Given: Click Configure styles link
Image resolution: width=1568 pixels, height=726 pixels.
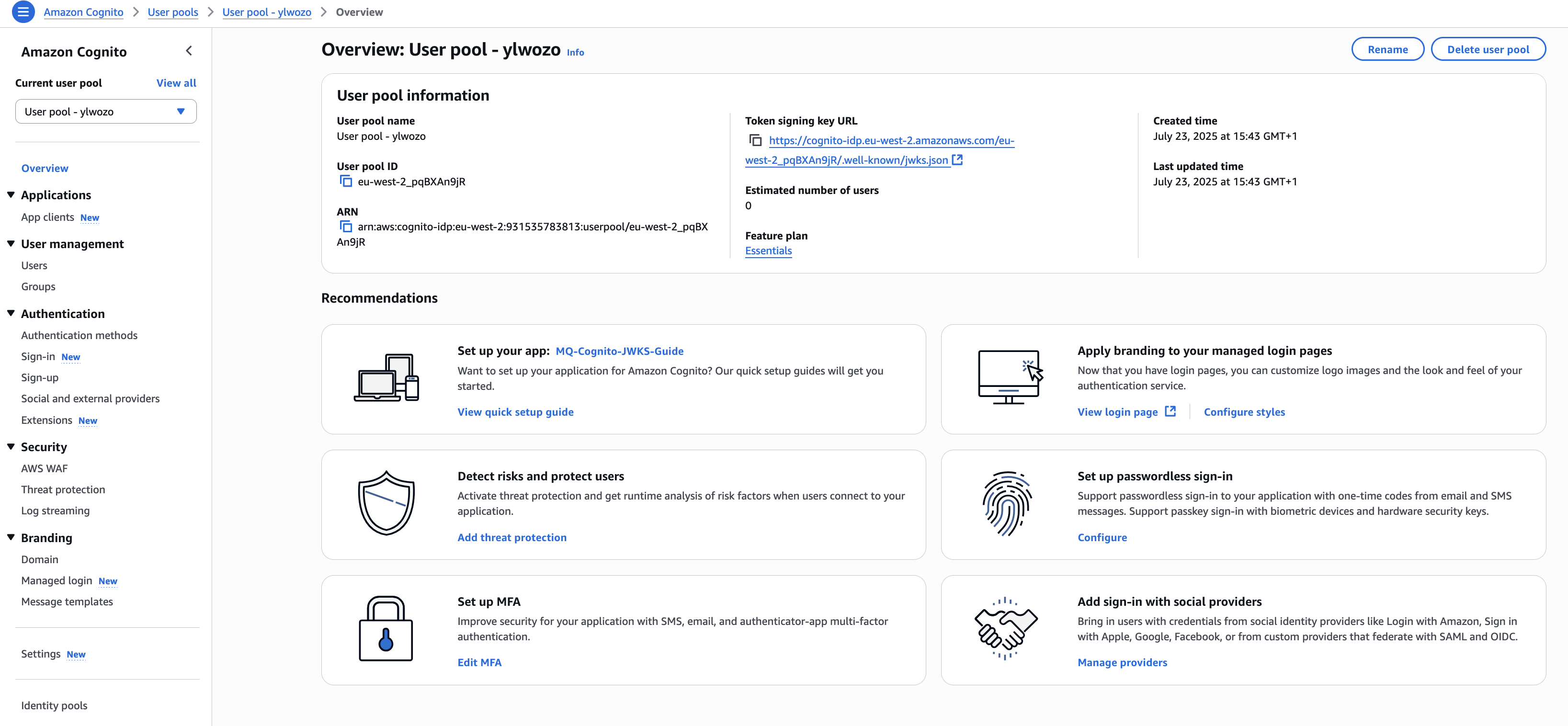Looking at the screenshot, I should pyautogui.click(x=1244, y=412).
